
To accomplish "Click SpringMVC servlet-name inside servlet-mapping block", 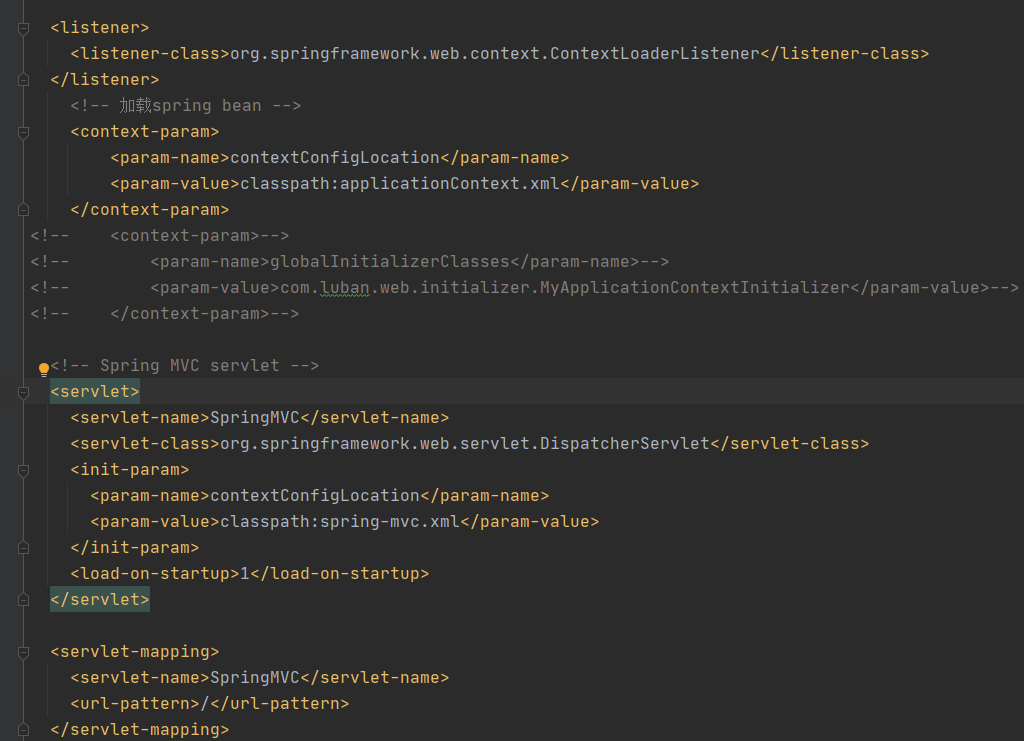I will (255, 678).
